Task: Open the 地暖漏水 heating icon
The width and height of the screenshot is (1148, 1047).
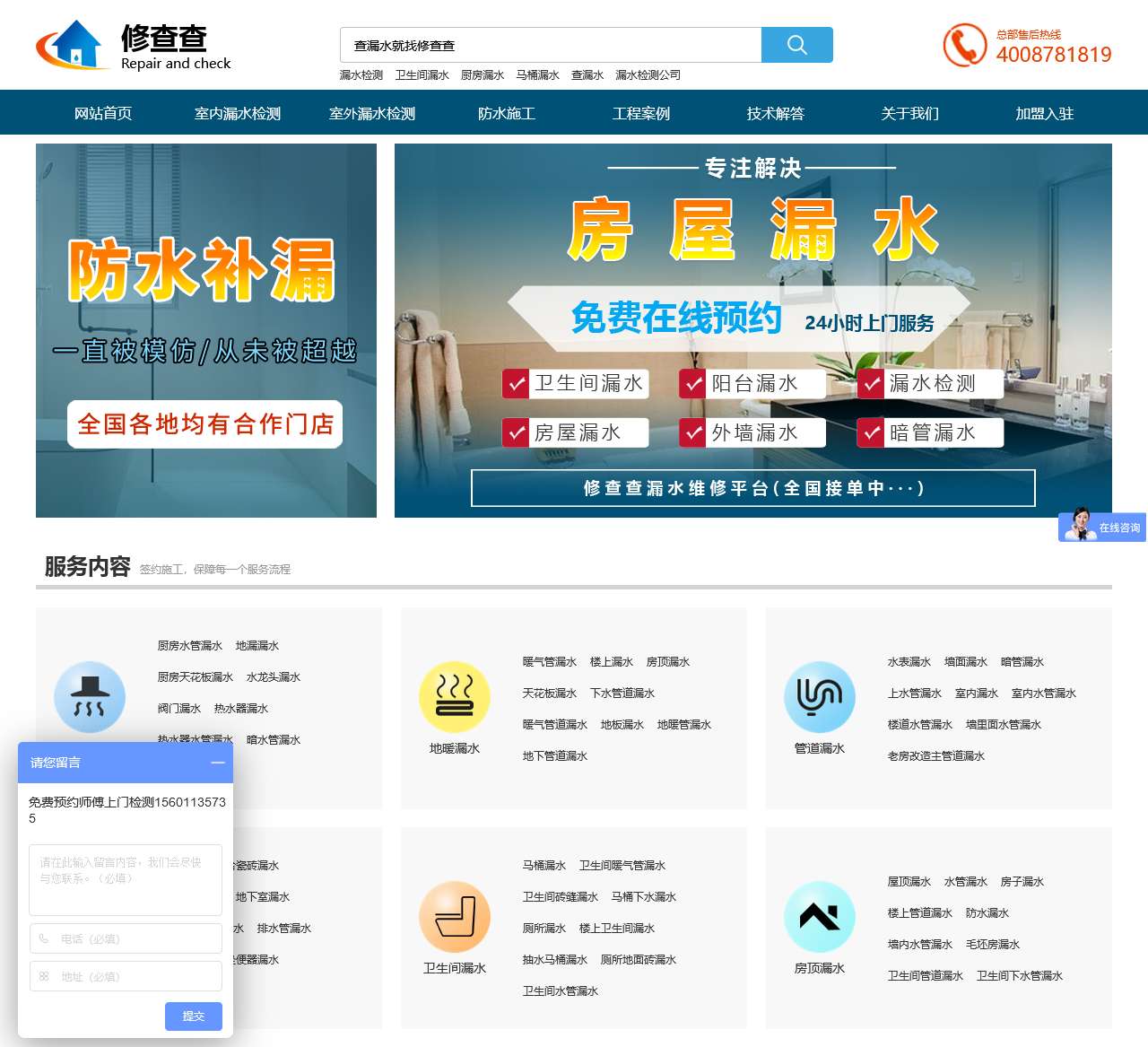Action: point(455,697)
